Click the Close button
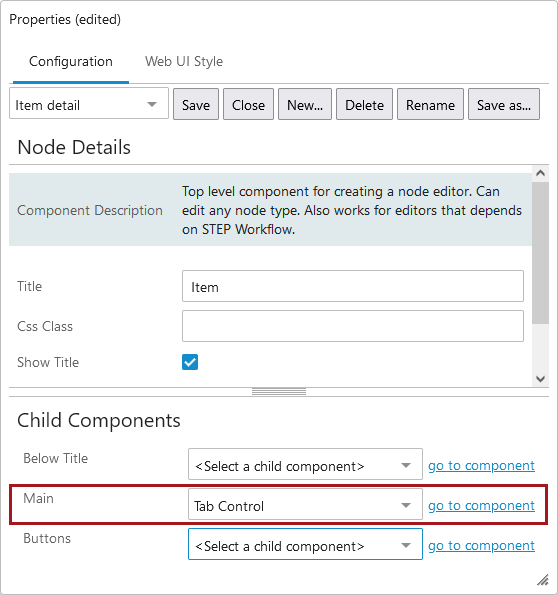Image resolution: width=558 pixels, height=595 pixels. tap(248, 104)
